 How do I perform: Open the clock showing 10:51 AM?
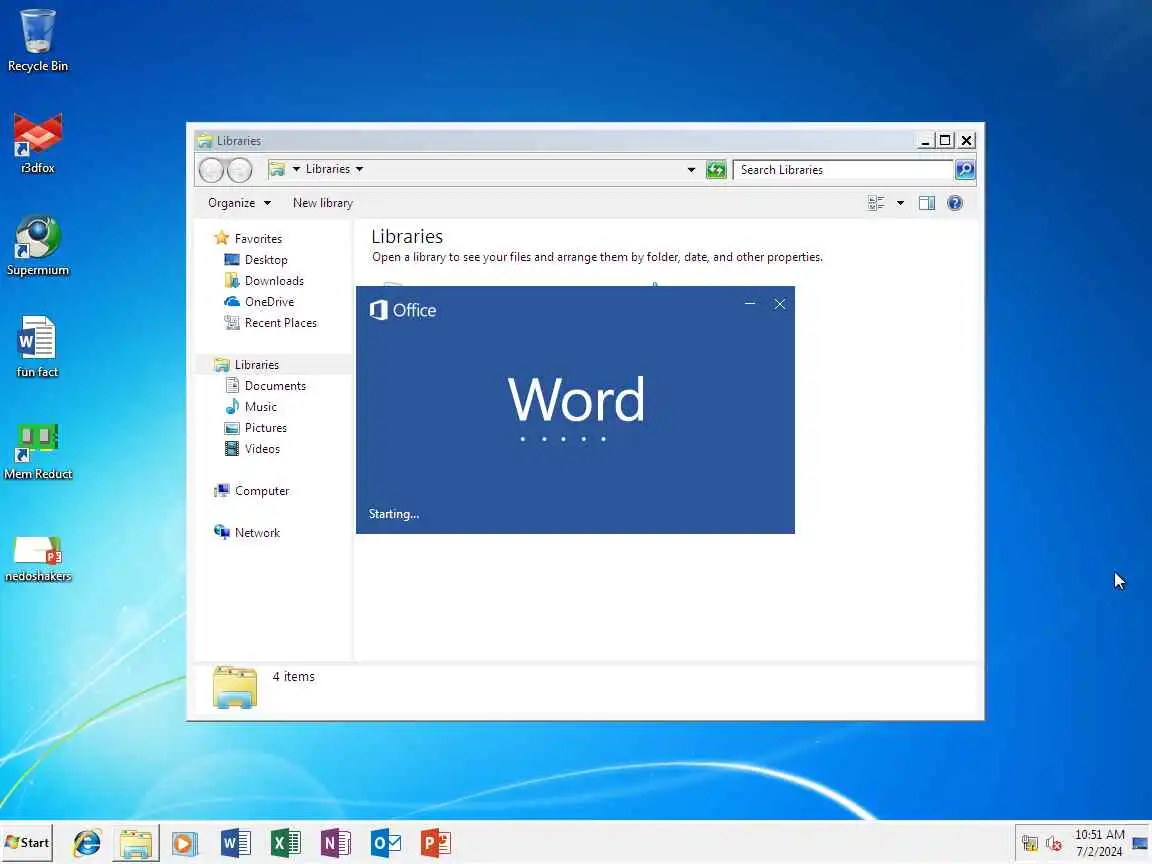[1099, 843]
